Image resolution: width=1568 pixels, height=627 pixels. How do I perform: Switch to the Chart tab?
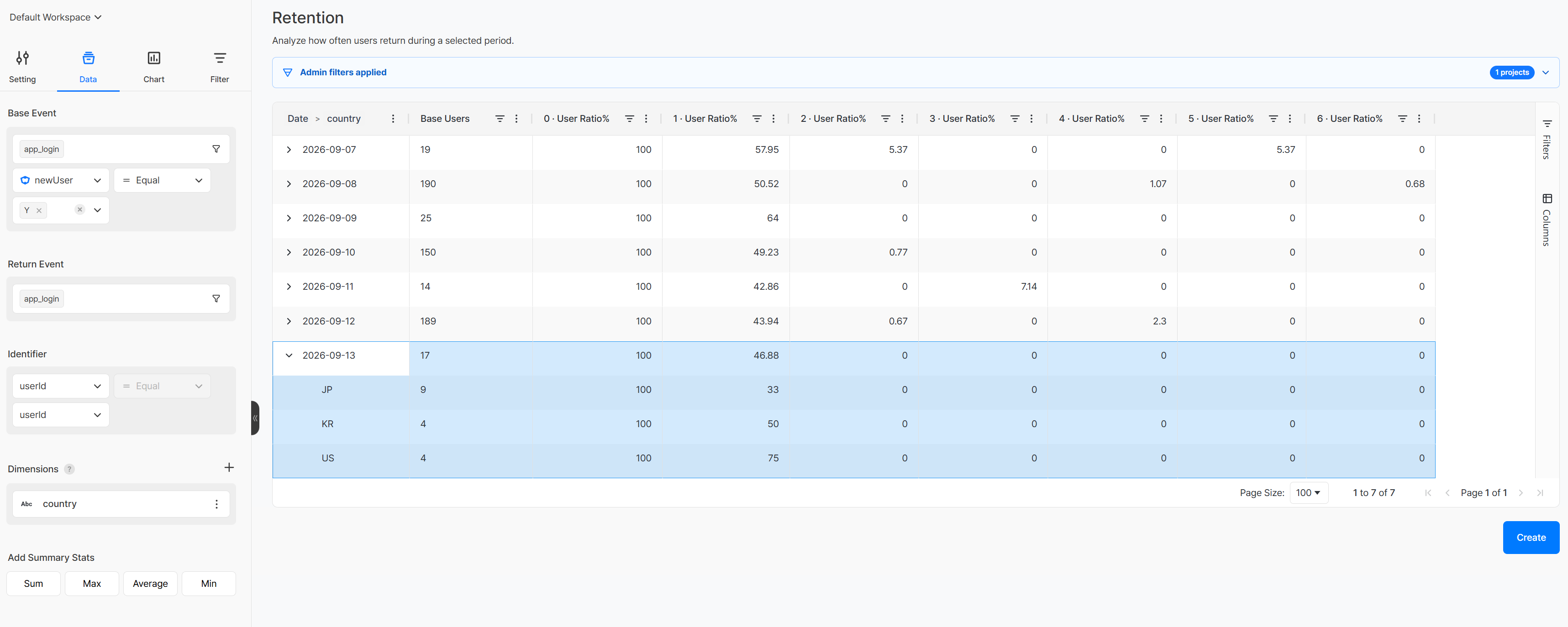point(154,67)
